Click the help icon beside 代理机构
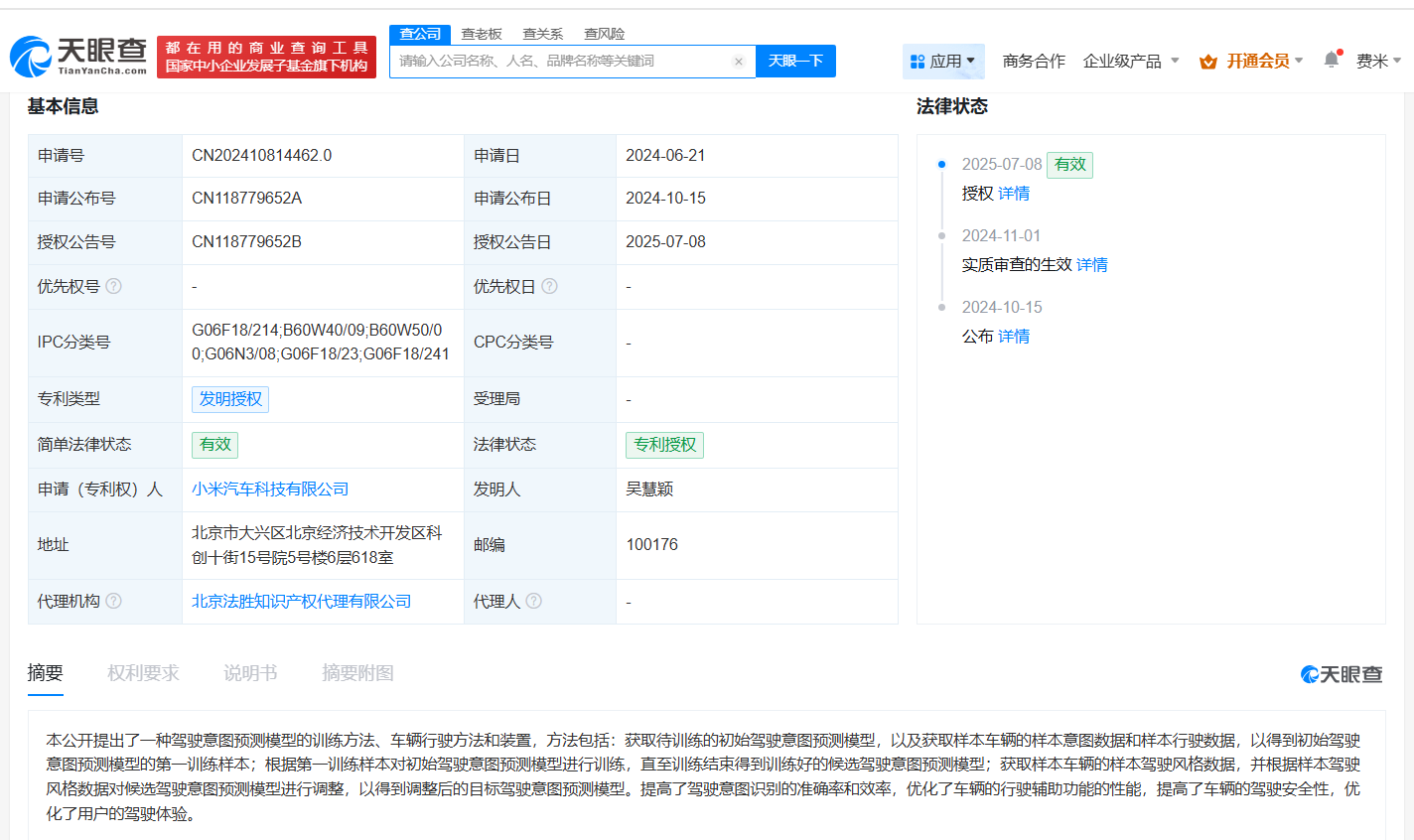 [x=114, y=601]
